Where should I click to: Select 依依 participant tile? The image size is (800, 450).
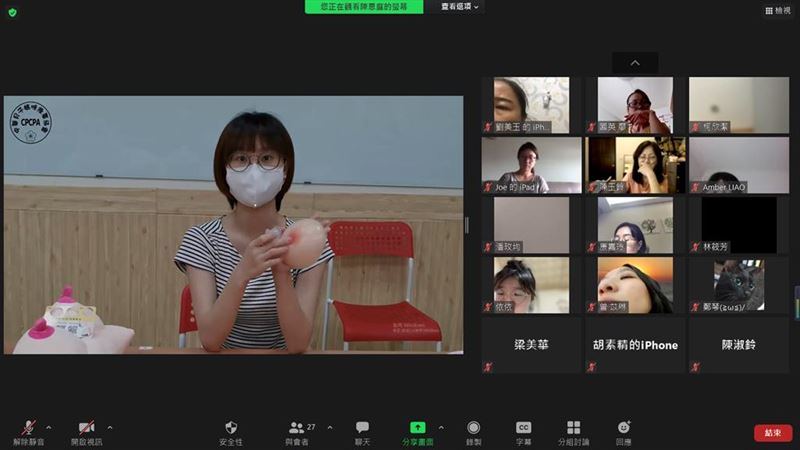click(531, 285)
